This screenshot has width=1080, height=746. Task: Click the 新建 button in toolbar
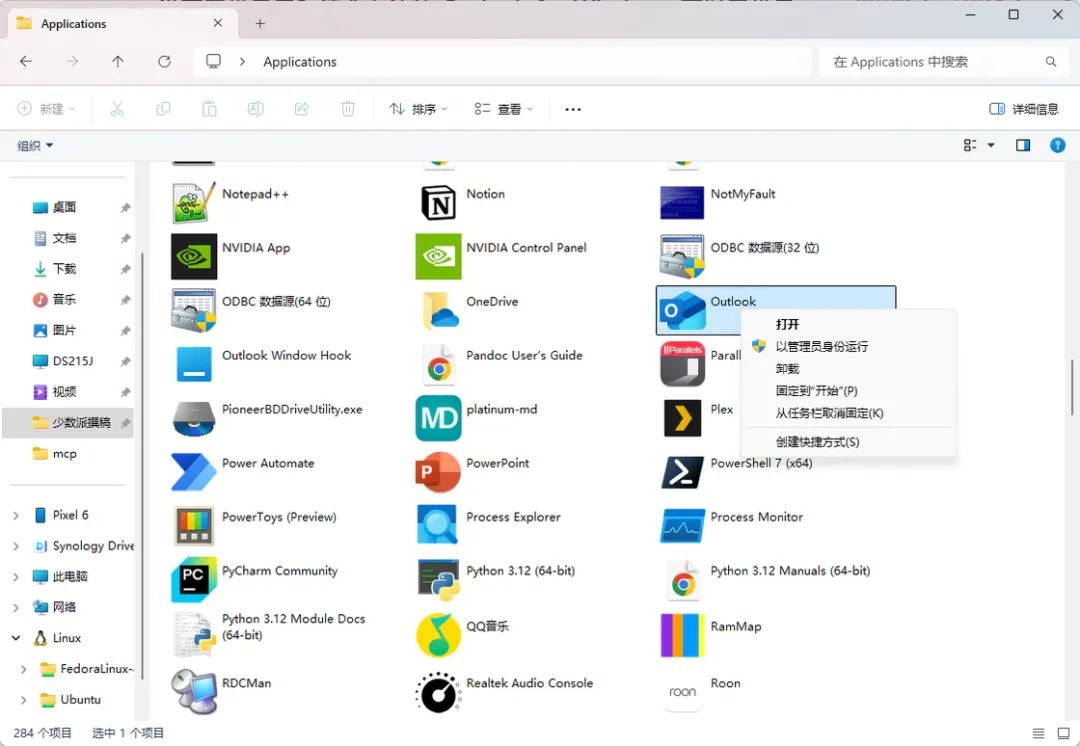tap(46, 109)
